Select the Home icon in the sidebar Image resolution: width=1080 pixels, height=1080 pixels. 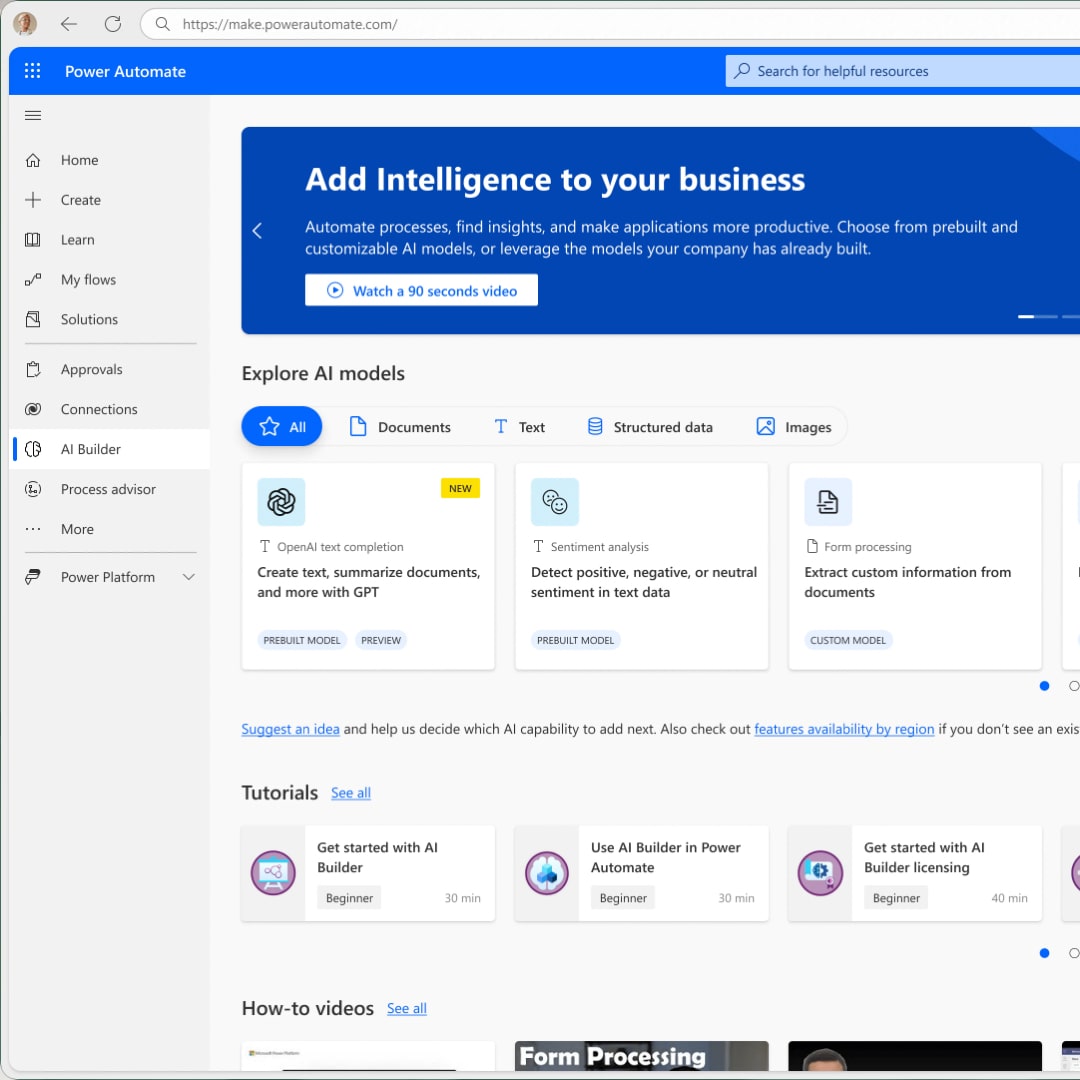(34, 160)
